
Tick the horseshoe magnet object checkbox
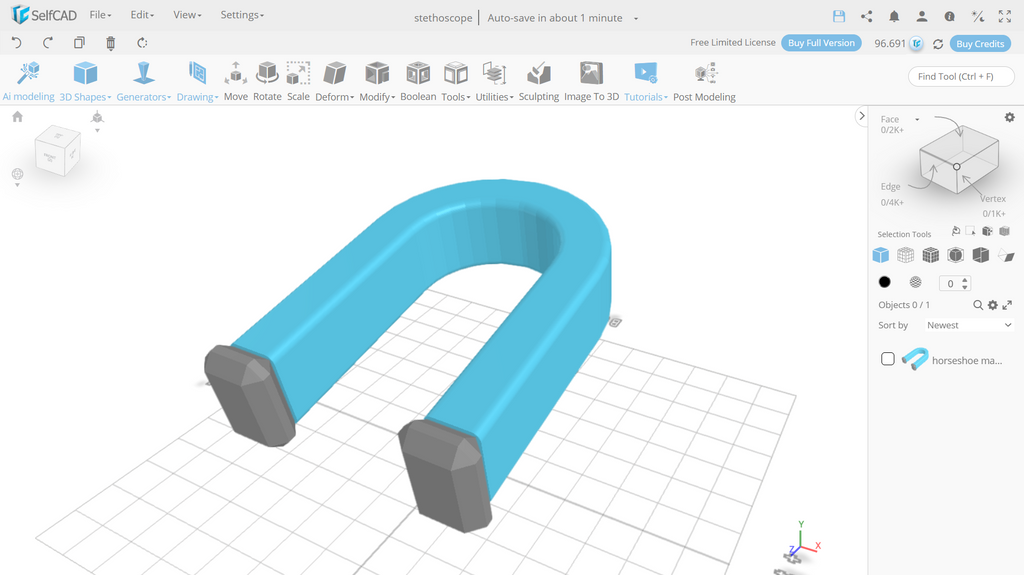(888, 359)
